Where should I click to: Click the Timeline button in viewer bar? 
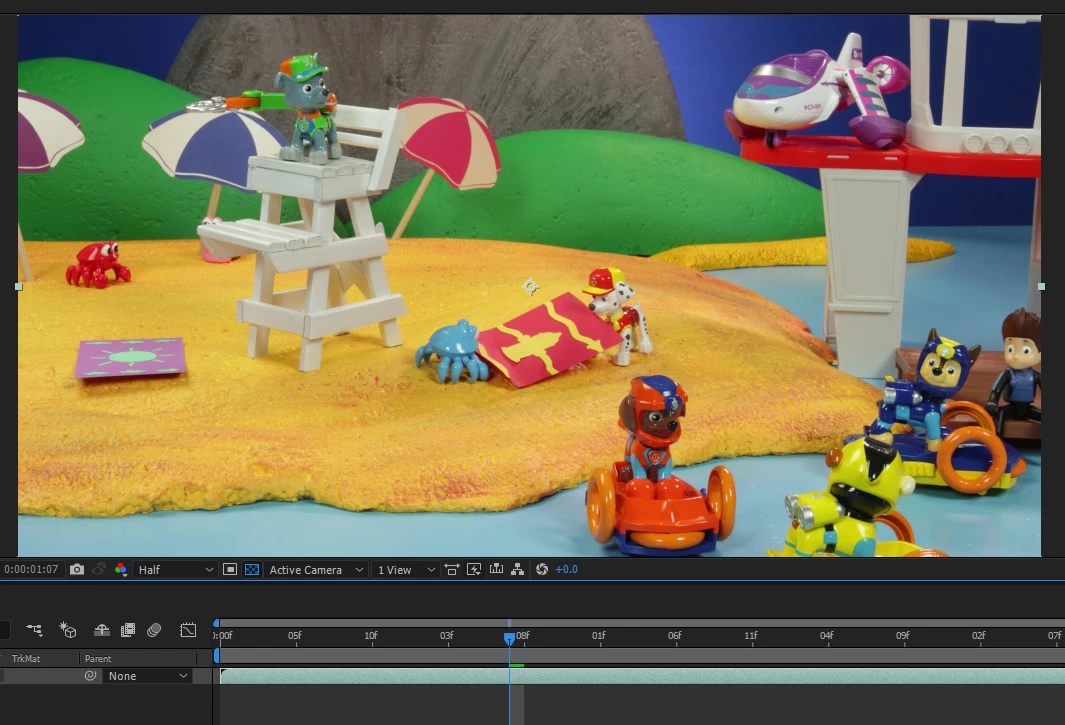coord(497,569)
